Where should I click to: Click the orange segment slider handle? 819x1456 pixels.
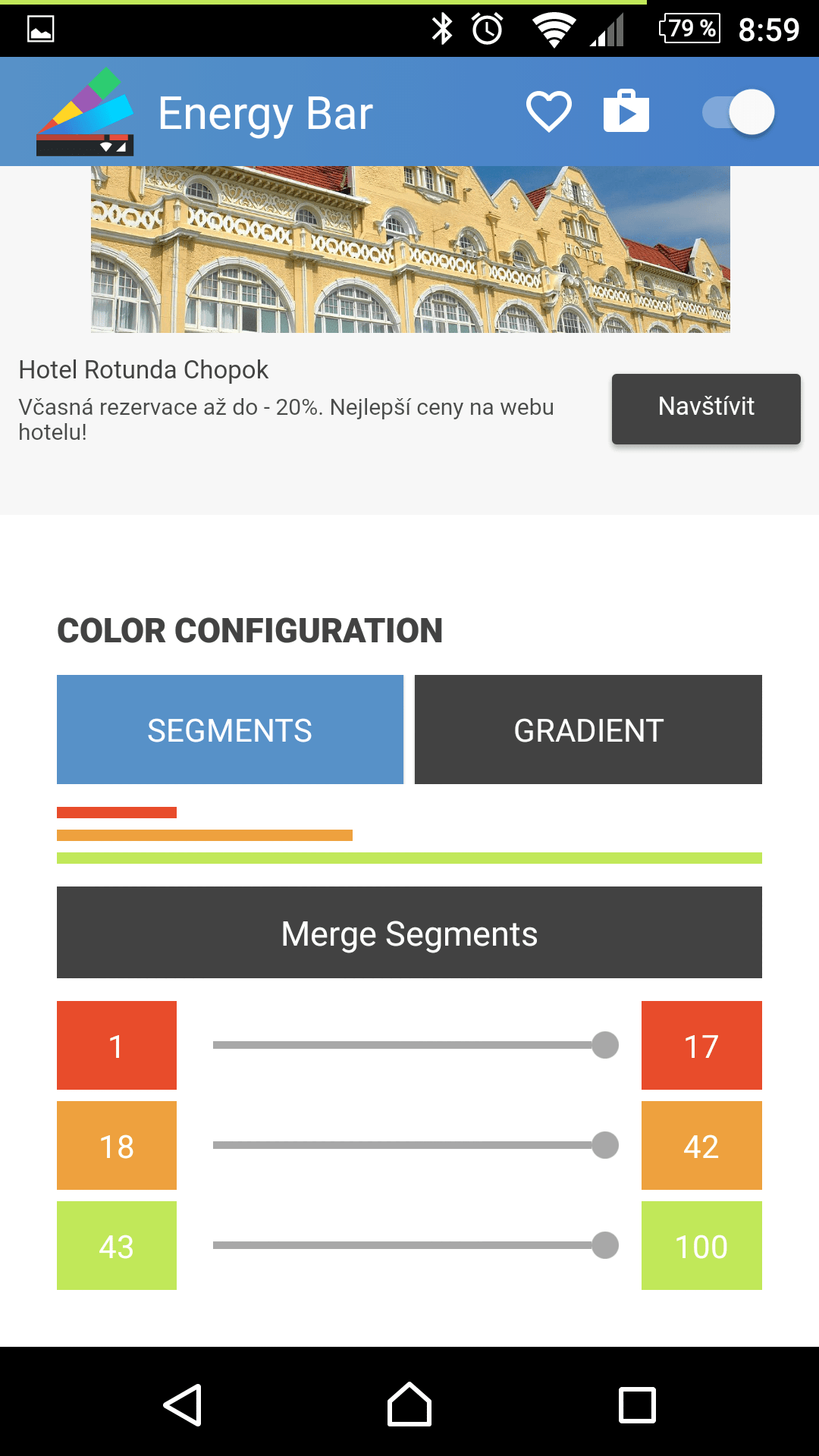pos(605,1145)
